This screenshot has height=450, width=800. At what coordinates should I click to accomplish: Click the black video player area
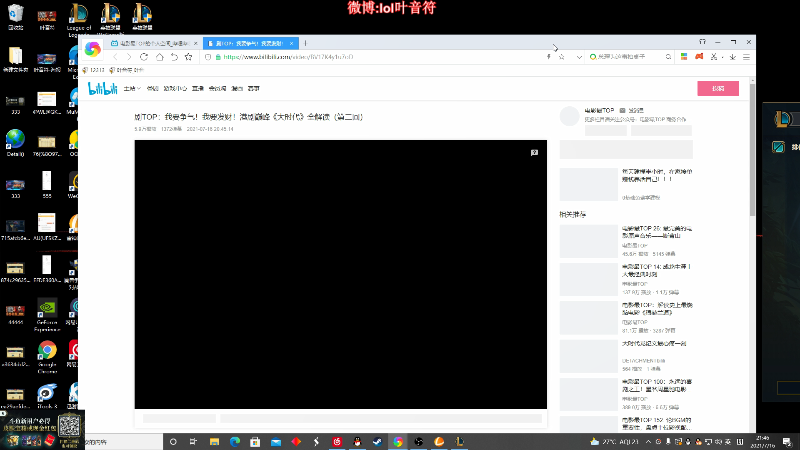341,274
